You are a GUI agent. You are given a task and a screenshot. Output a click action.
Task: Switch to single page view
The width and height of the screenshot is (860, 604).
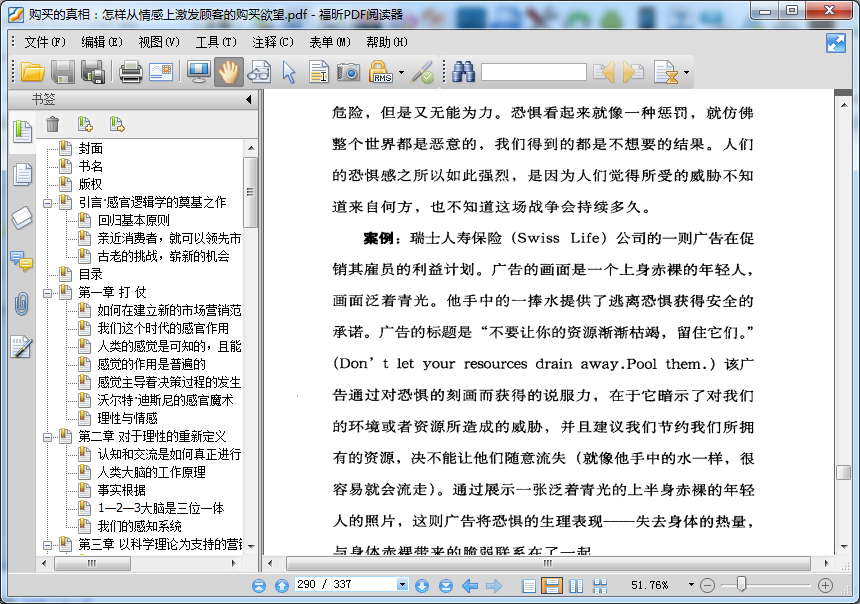coord(529,586)
